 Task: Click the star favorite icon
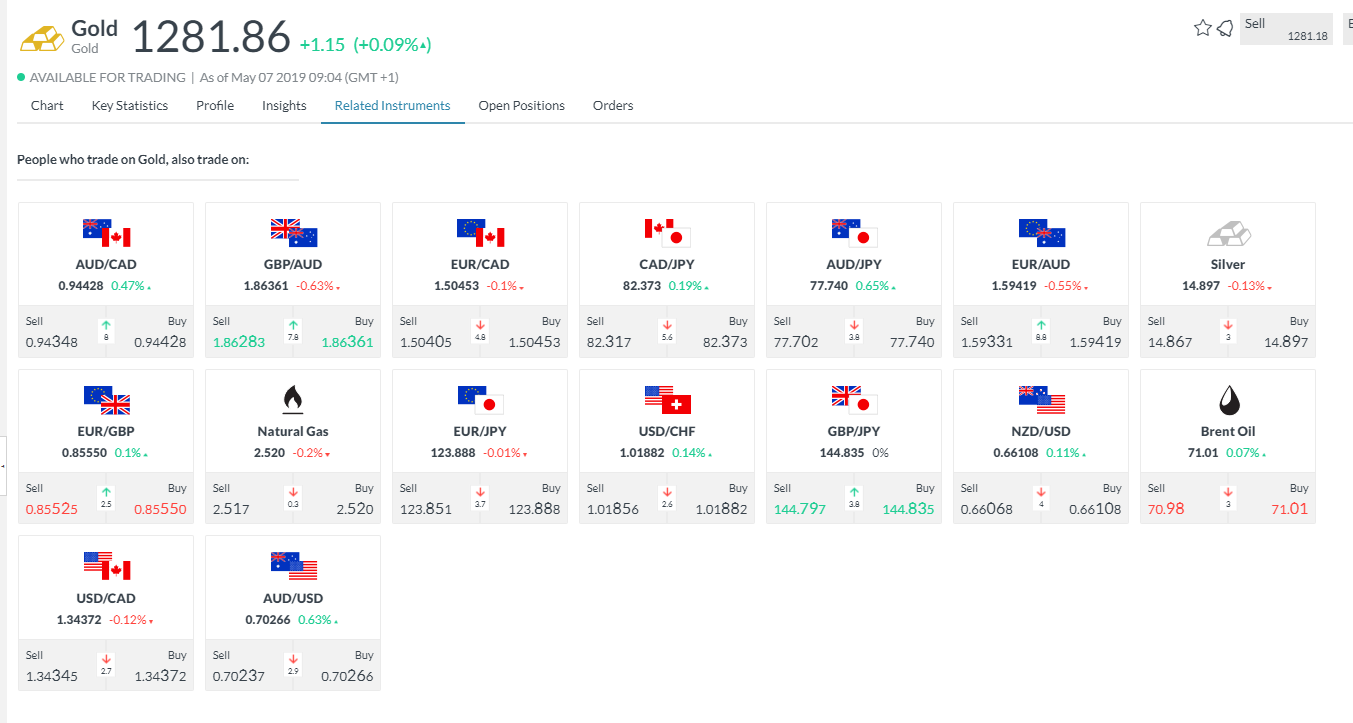(1202, 28)
